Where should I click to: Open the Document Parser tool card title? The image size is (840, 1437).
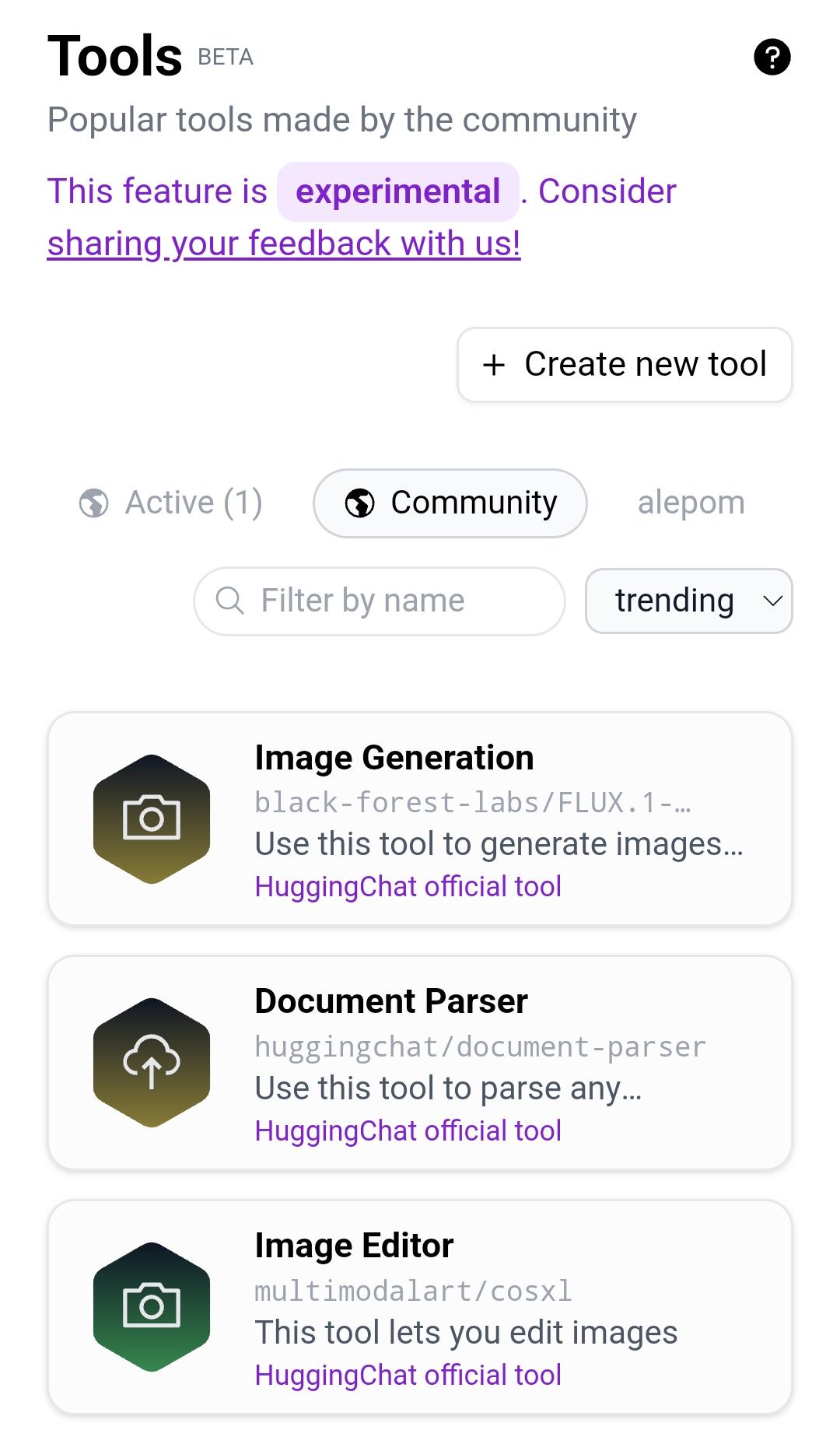391,1001
